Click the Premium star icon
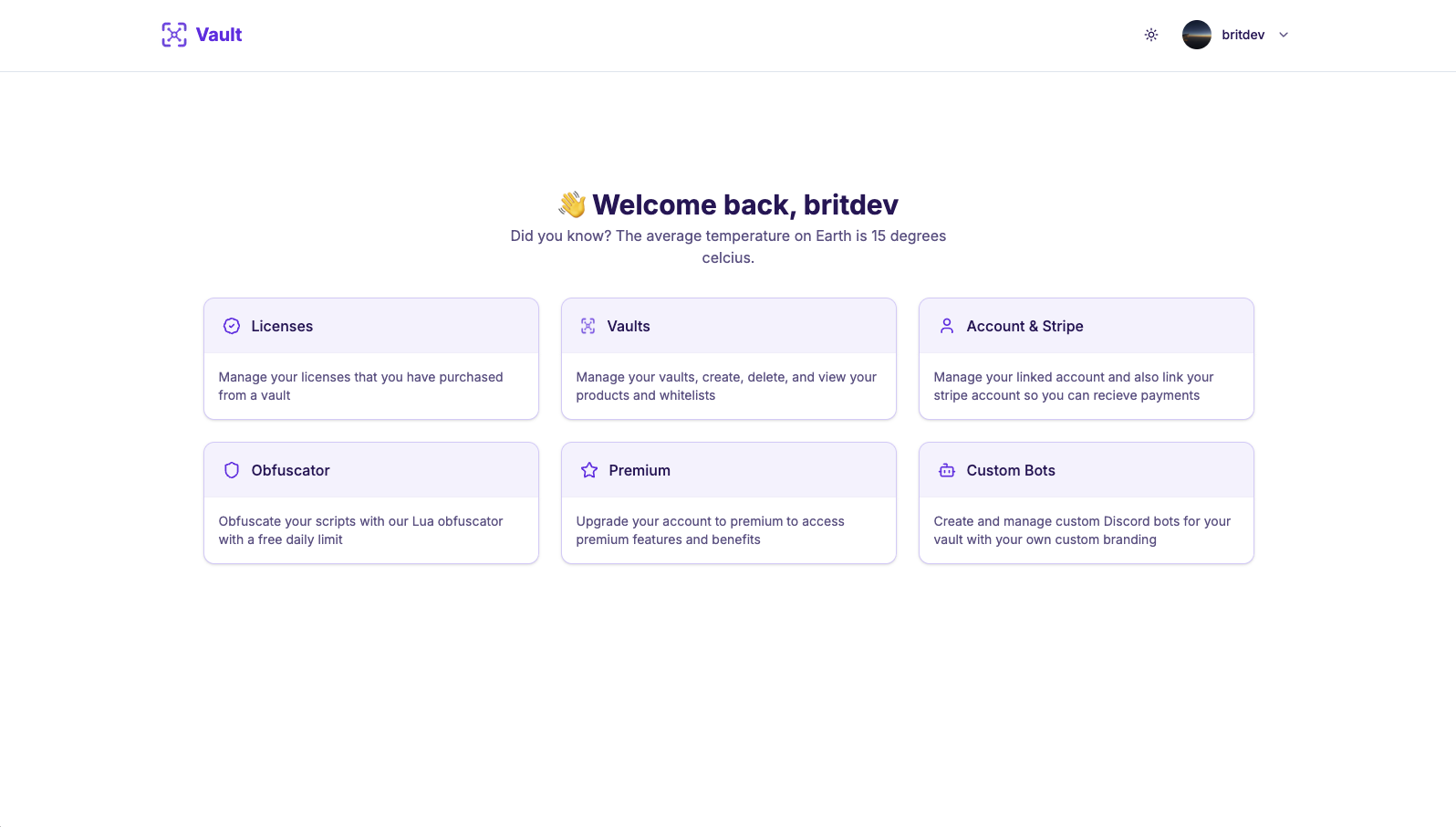Image resolution: width=1456 pixels, height=827 pixels. (x=589, y=470)
